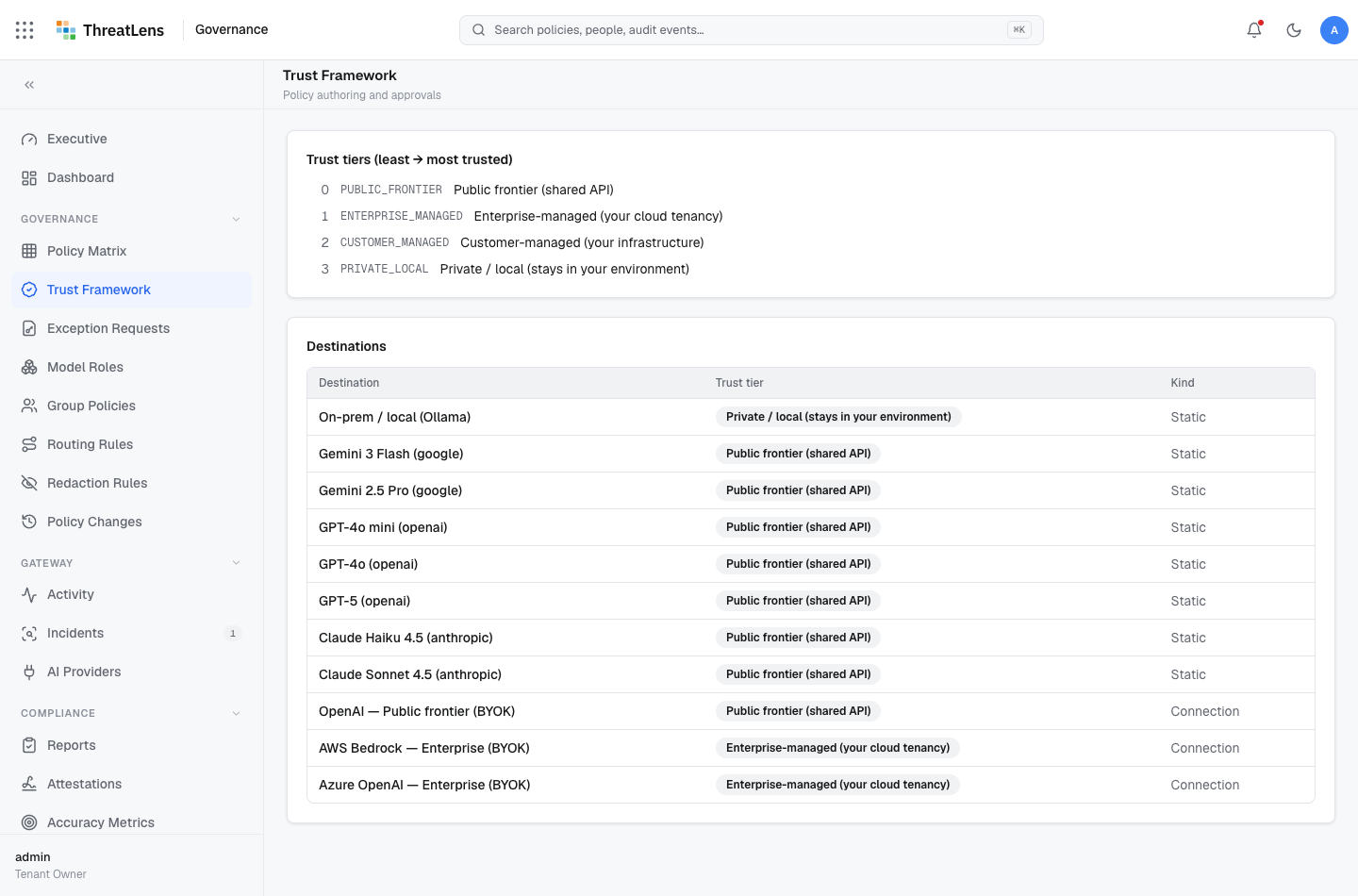Collapse the sidebar with double-chevron icon

point(29,85)
